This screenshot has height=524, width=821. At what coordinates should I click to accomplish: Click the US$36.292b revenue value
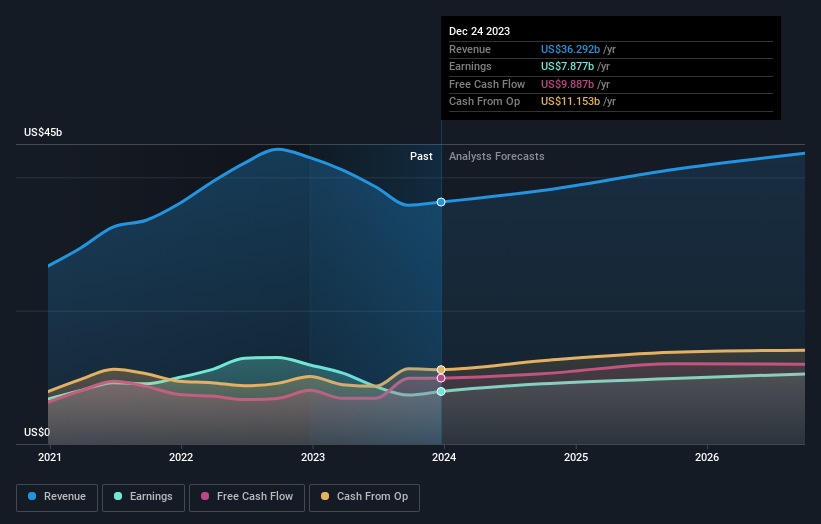570,49
